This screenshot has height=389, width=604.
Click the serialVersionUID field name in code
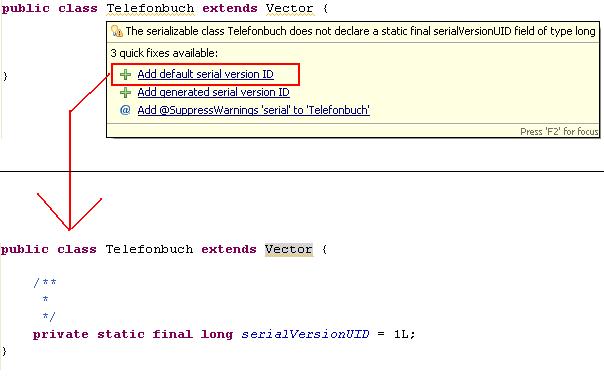click(305, 334)
